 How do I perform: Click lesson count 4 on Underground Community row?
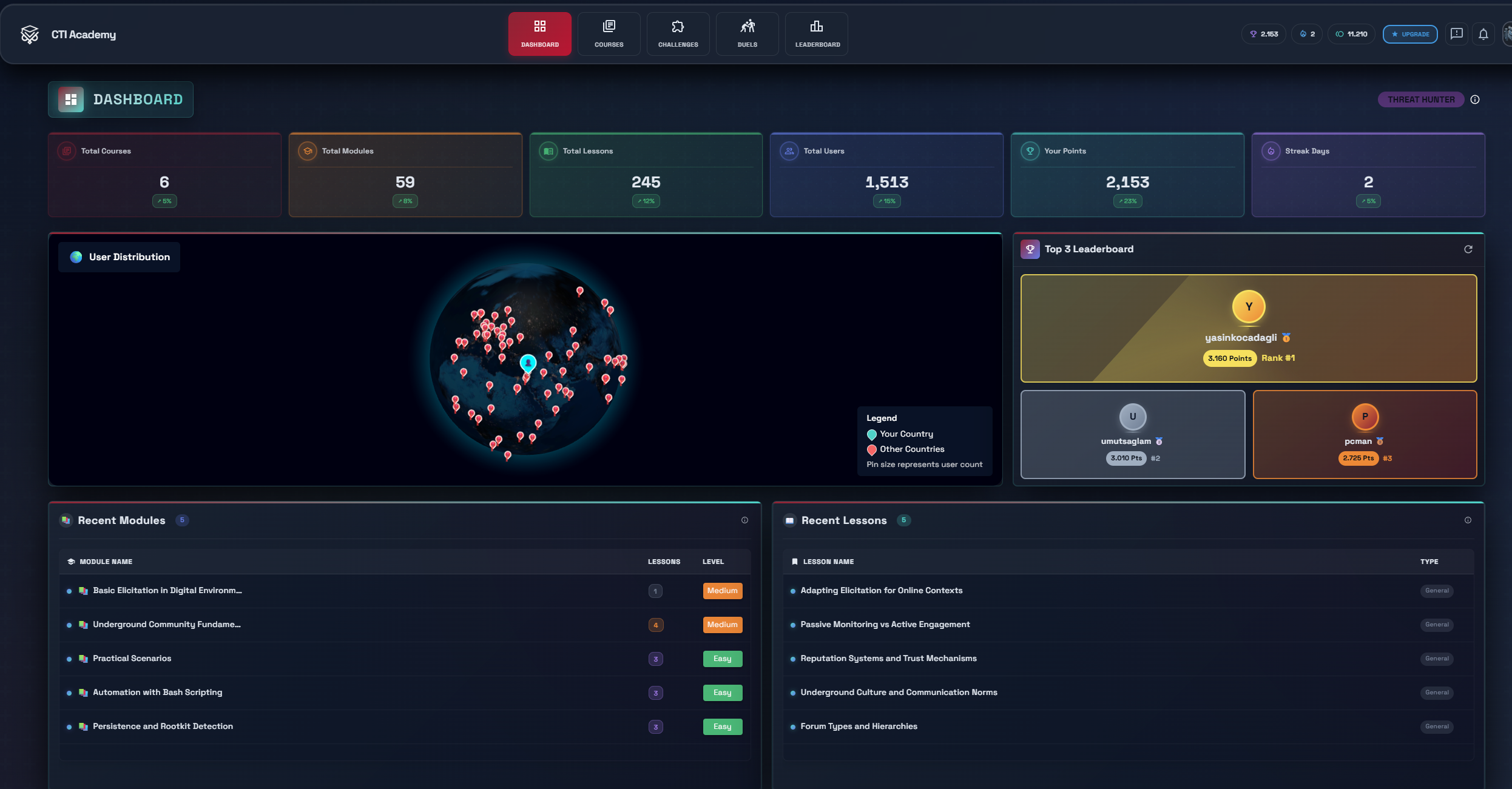(x=656, y=625)
